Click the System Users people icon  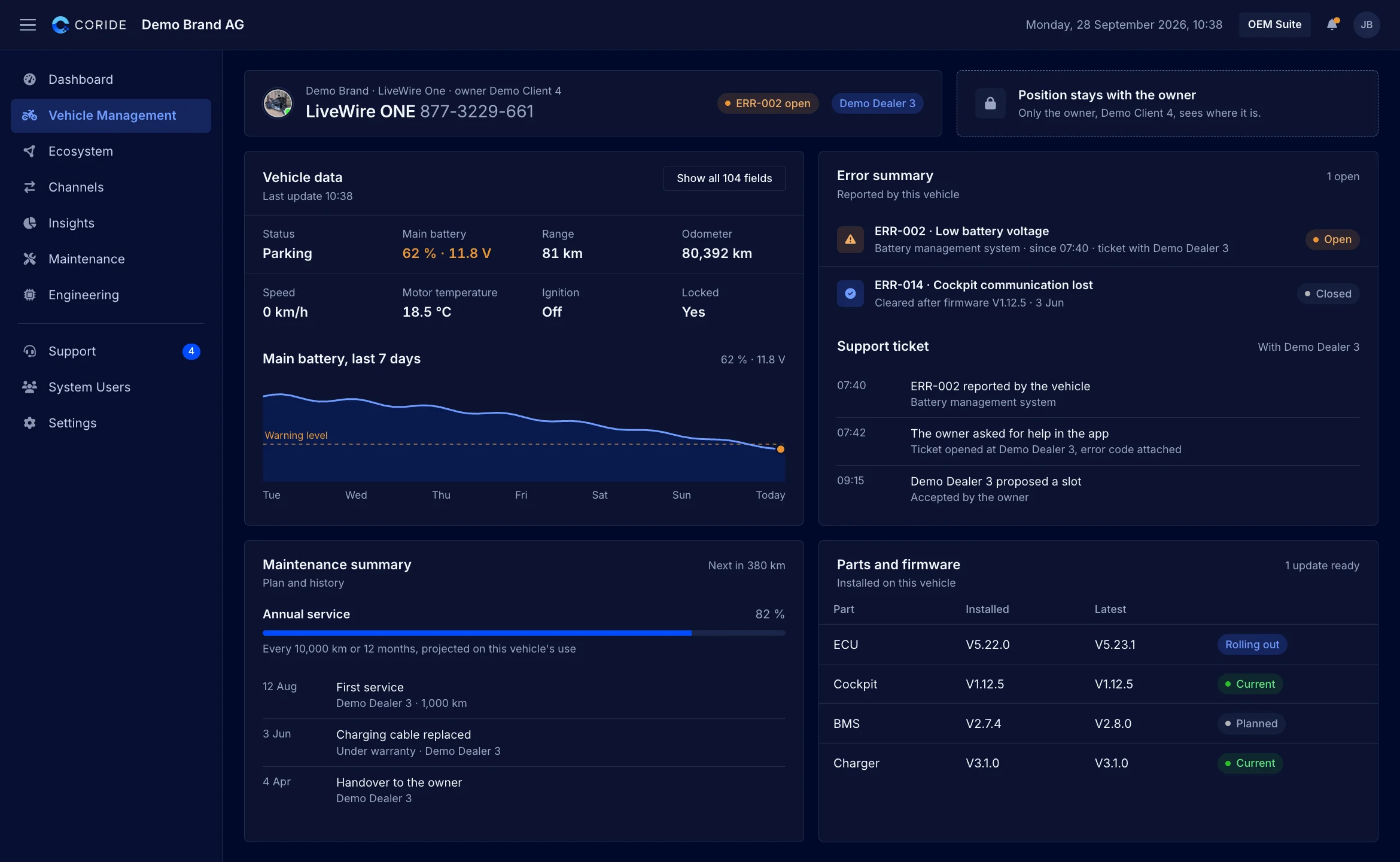pyautogui.click(x=30, y=387)
